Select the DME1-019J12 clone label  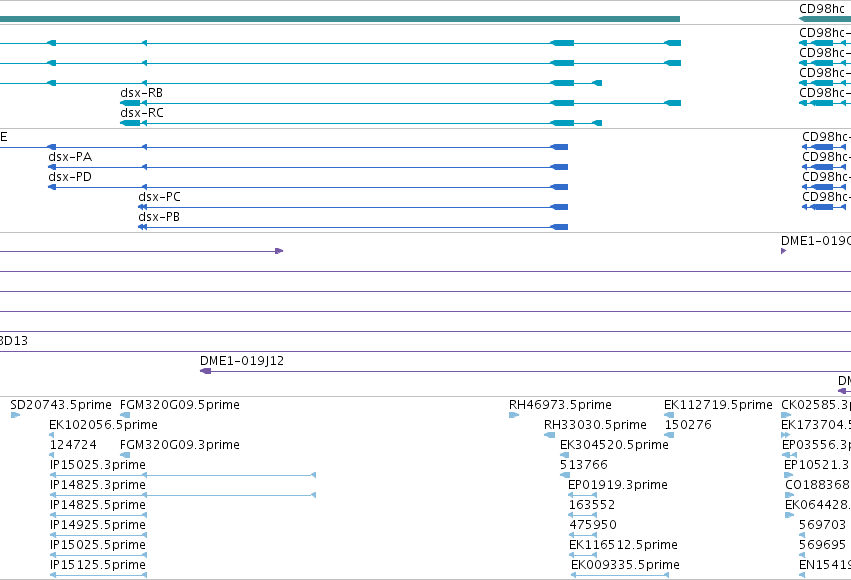242,361
